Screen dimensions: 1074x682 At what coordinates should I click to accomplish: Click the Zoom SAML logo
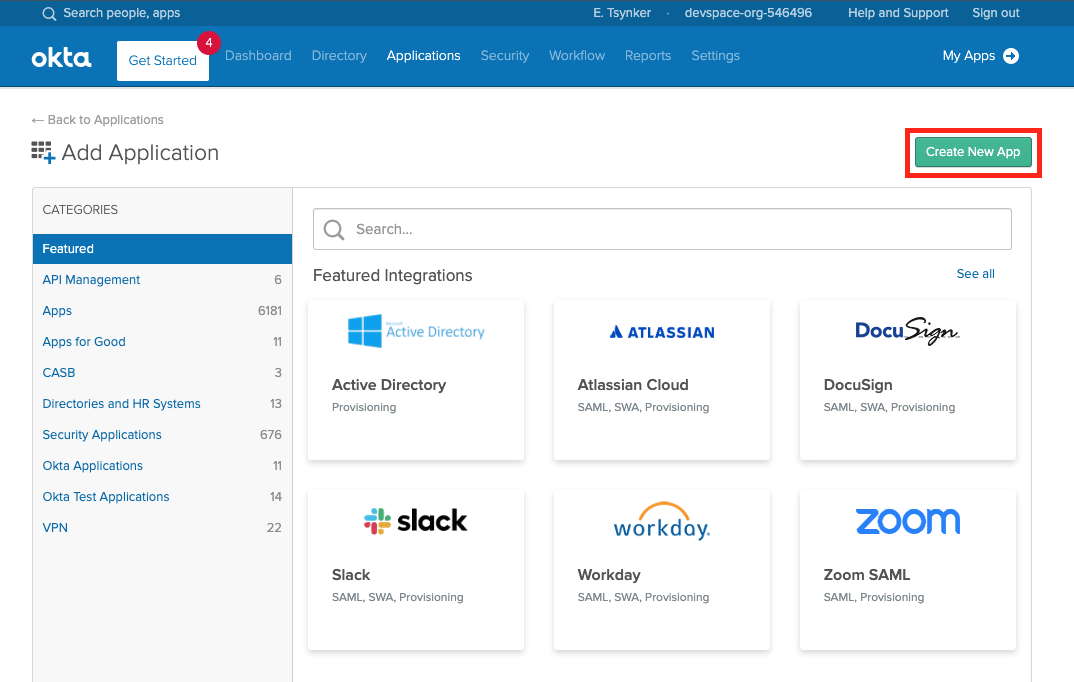click(907, 520)
